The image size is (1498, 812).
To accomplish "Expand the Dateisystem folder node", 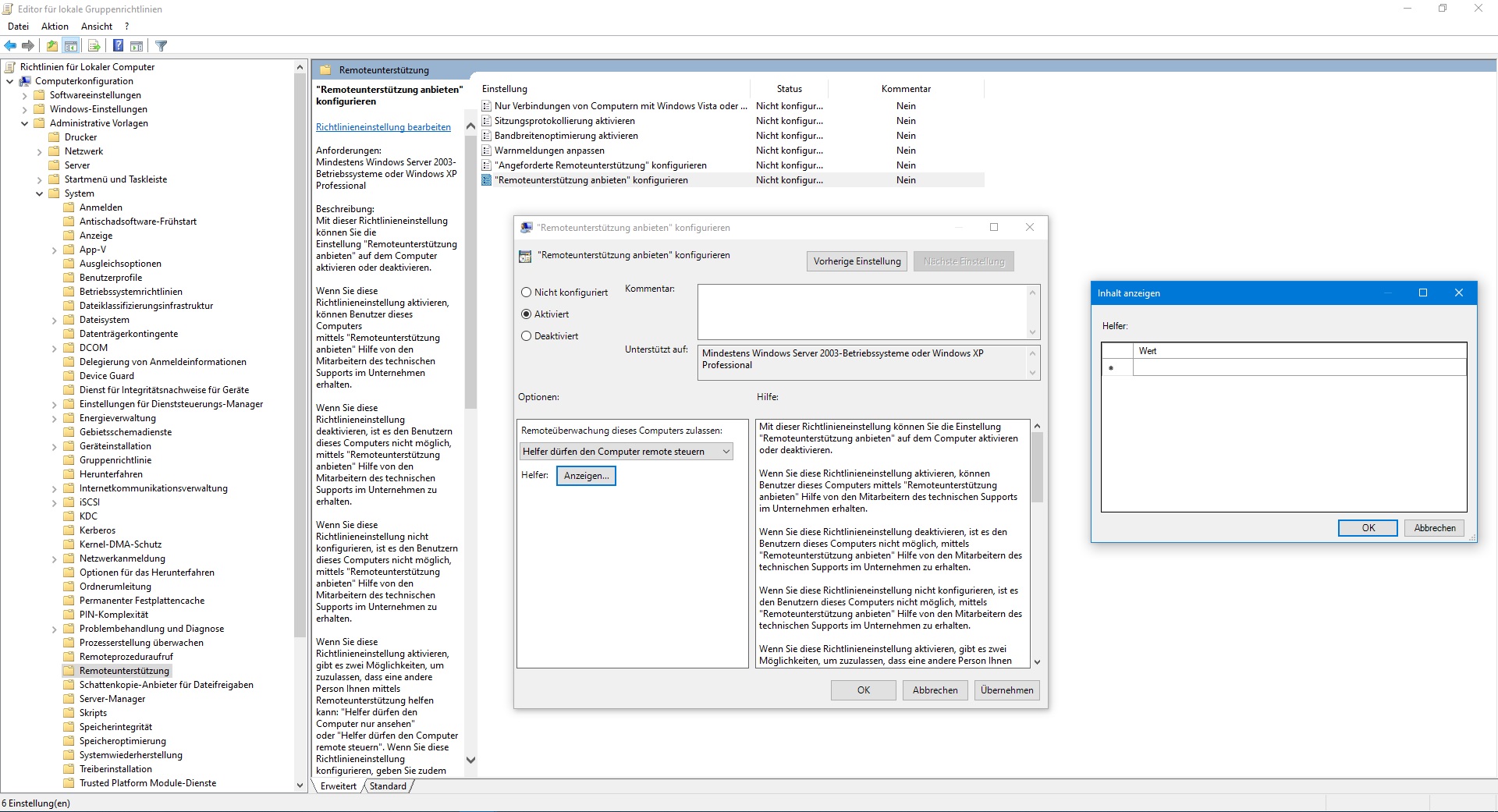I will coord(54,320).
